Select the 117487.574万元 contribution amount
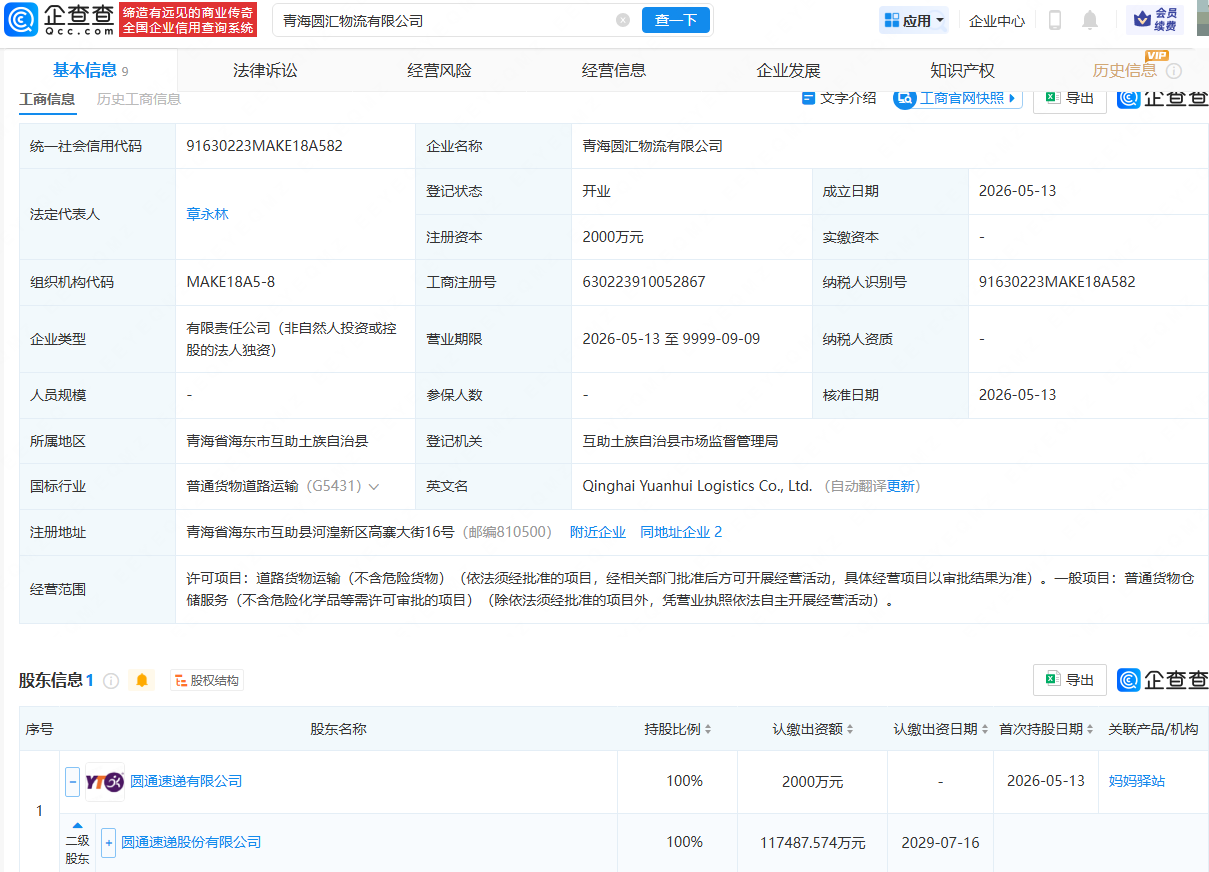 coord(813,842)
